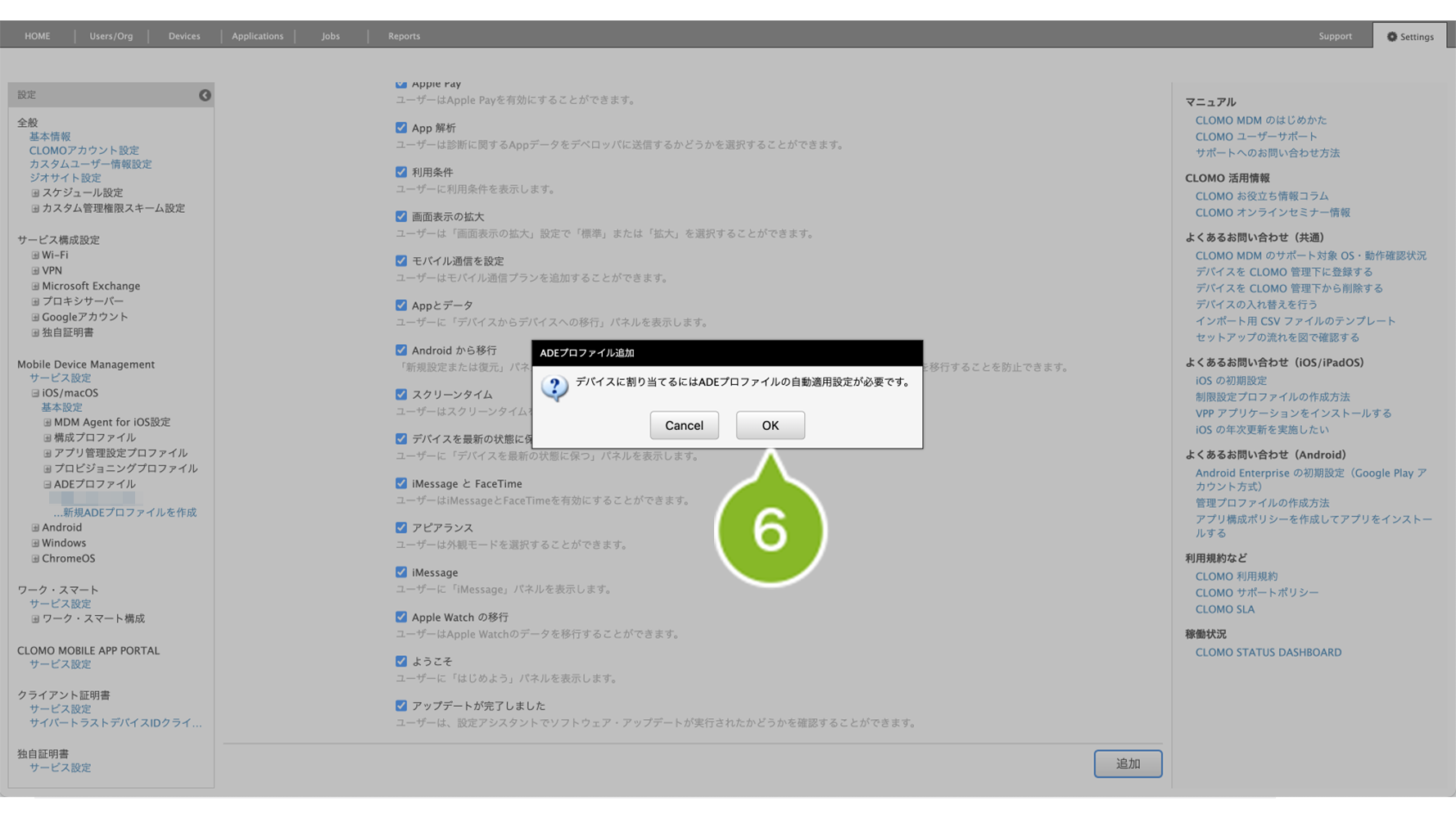The height and width of the screenshot is (819, 1456).
Task: Collapse the 設定 sidebar panel arrow
Action: [x=205, y=95]
